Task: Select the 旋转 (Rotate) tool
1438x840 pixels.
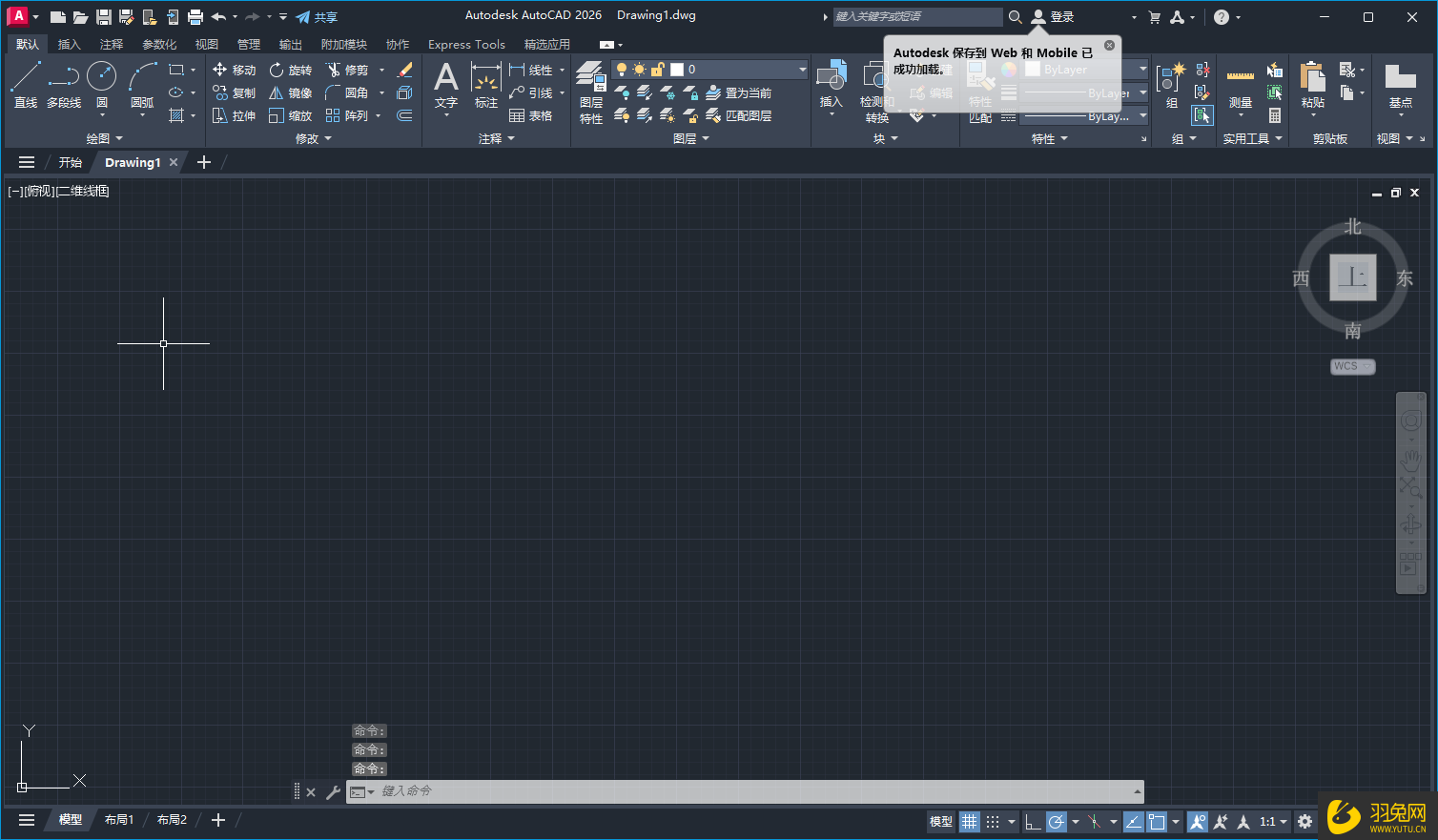Action: (290, 70)
